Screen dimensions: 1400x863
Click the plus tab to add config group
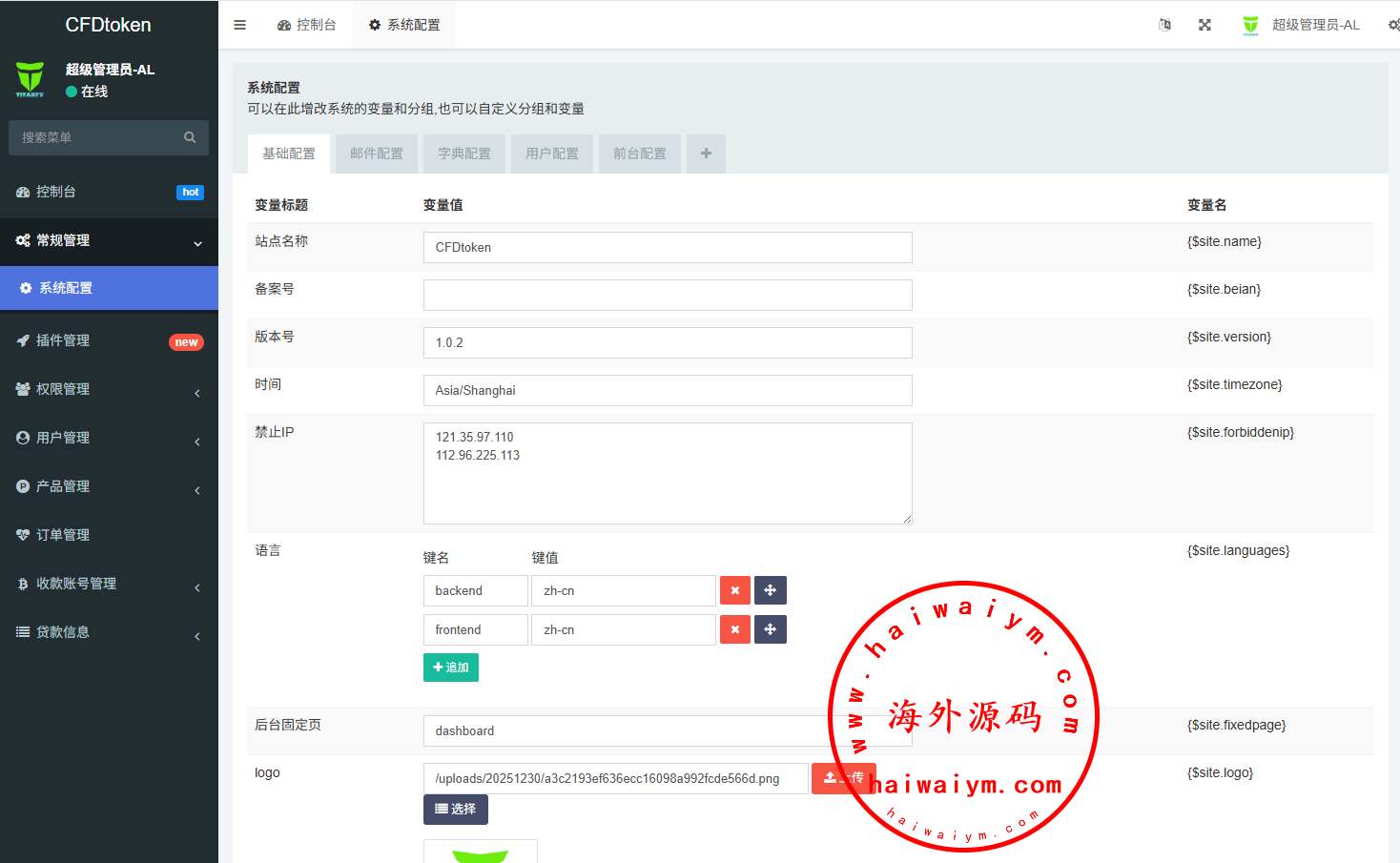(706, 154)
